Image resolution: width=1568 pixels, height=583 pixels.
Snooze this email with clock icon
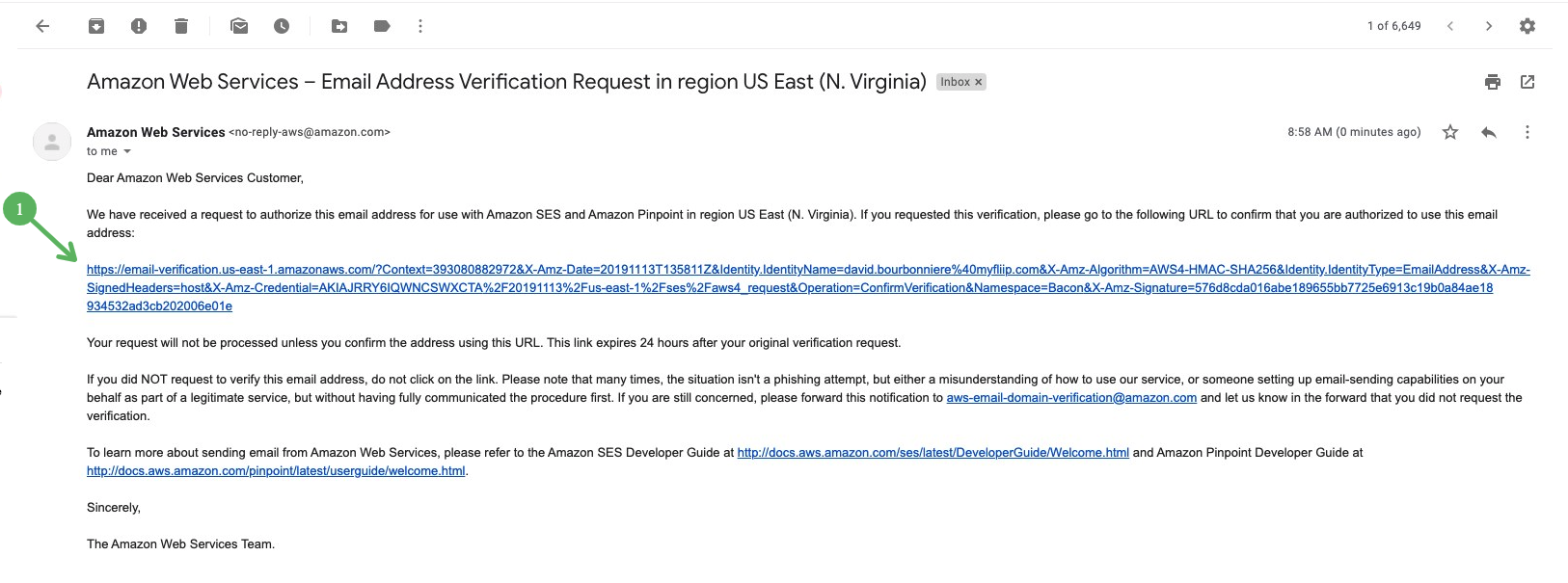(282, 26)
